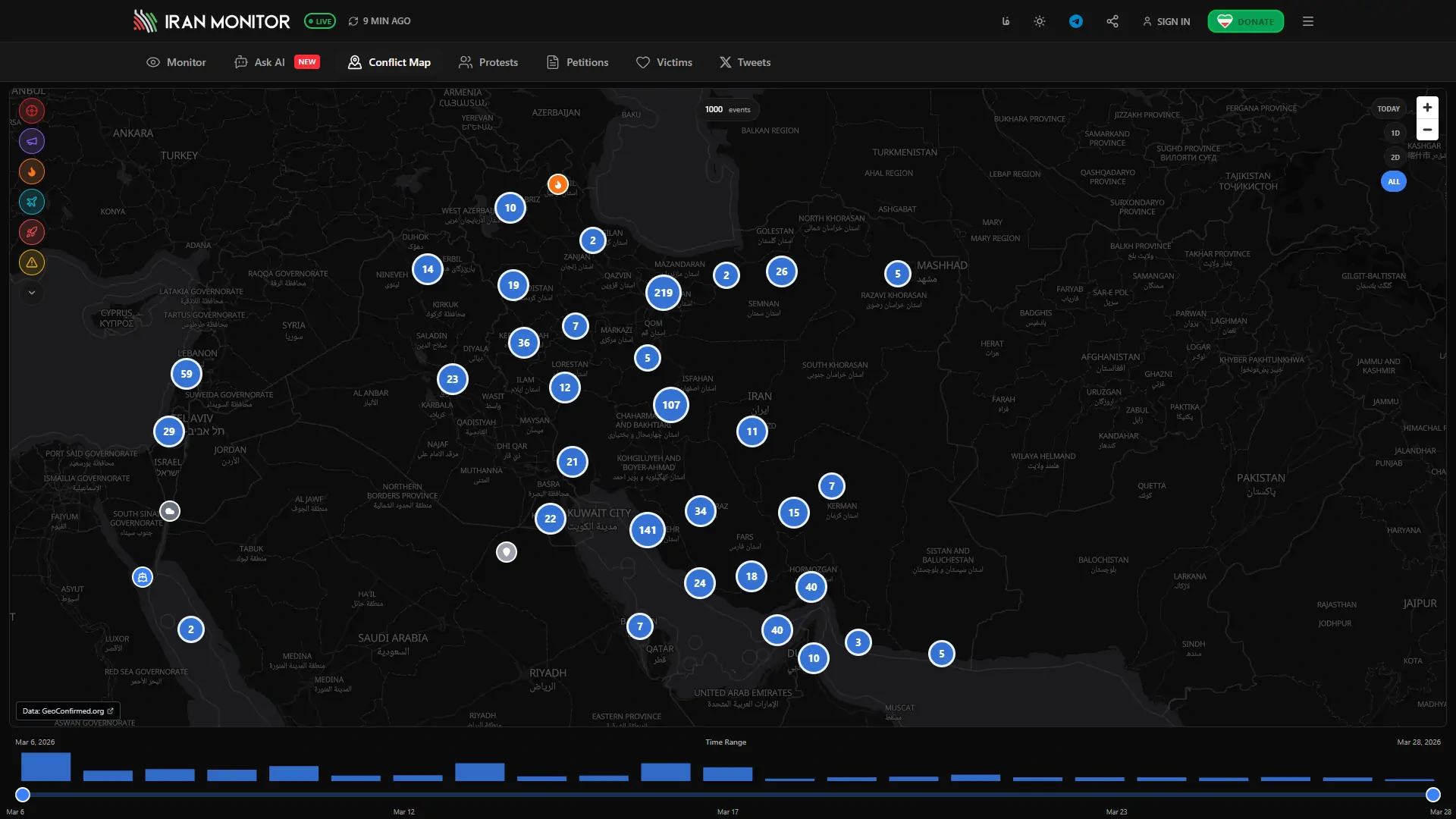
Task: Toggle the red crosshair strike filter
Action: pyautogui.click(x=32, y=111)
